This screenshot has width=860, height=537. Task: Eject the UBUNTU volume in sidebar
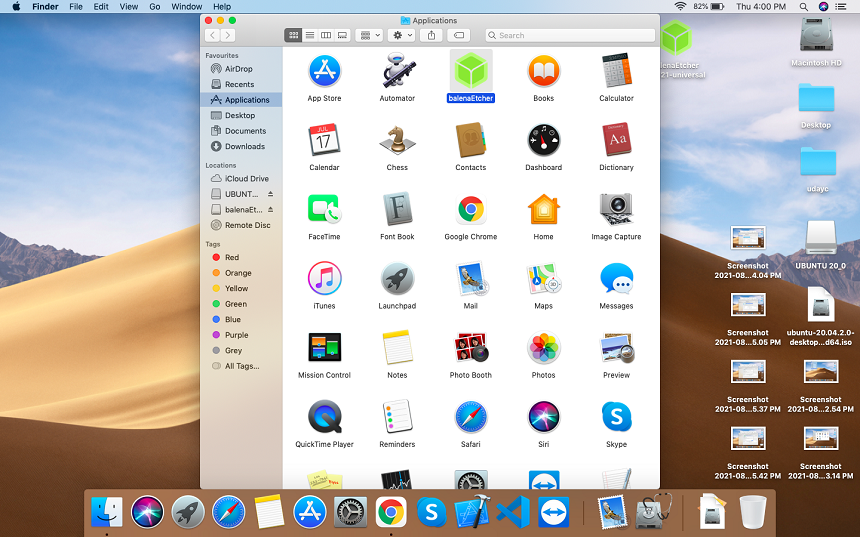point(270,194)
